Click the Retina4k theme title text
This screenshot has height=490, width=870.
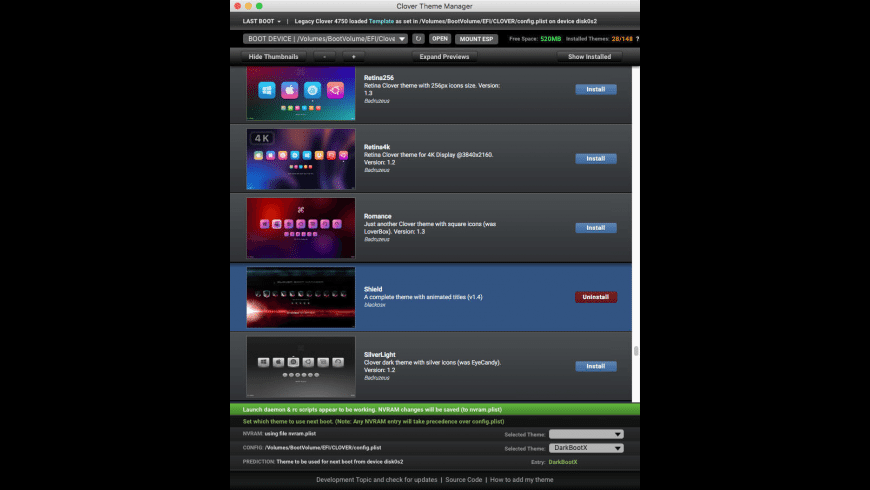[x=377, y=147]
